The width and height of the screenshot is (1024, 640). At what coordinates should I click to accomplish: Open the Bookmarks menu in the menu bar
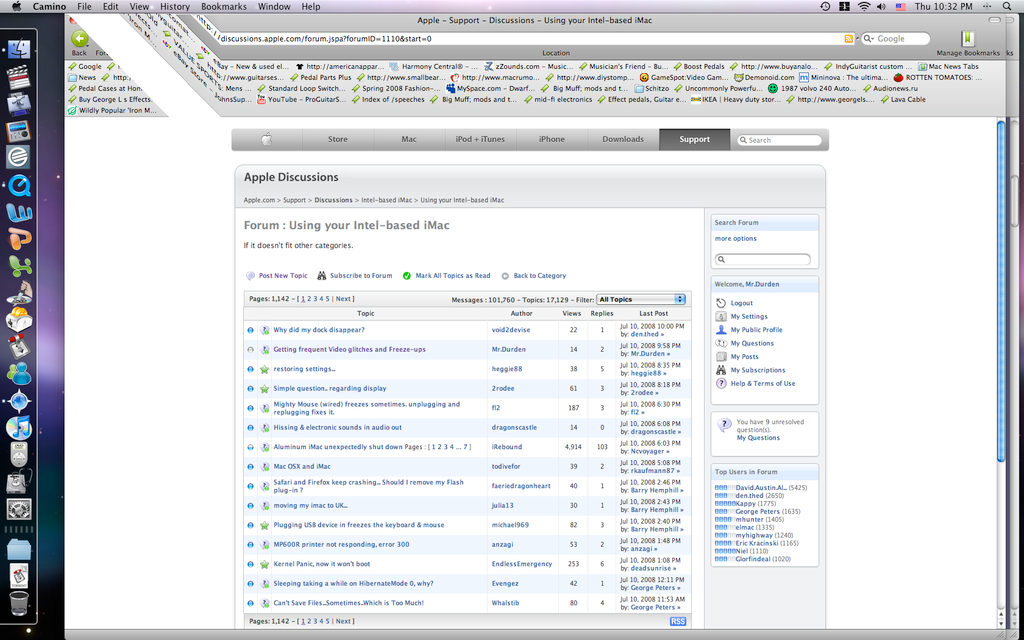223,6
